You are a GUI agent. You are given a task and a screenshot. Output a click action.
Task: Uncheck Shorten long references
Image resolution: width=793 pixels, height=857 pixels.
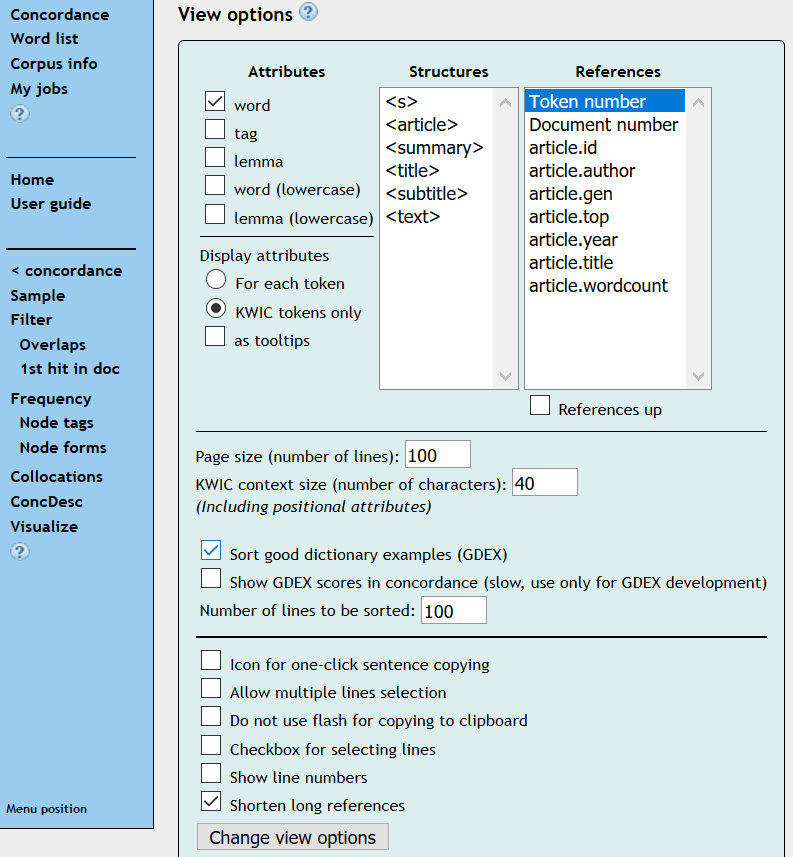(211, 802)
